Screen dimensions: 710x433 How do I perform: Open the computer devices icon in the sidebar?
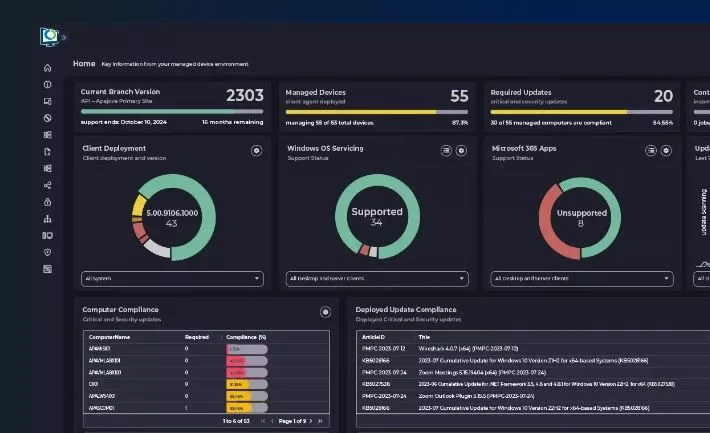48,101
